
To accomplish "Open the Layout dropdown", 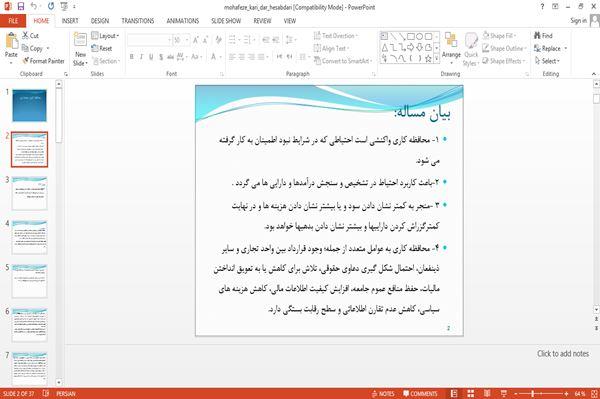I will [x=105, y=36].
